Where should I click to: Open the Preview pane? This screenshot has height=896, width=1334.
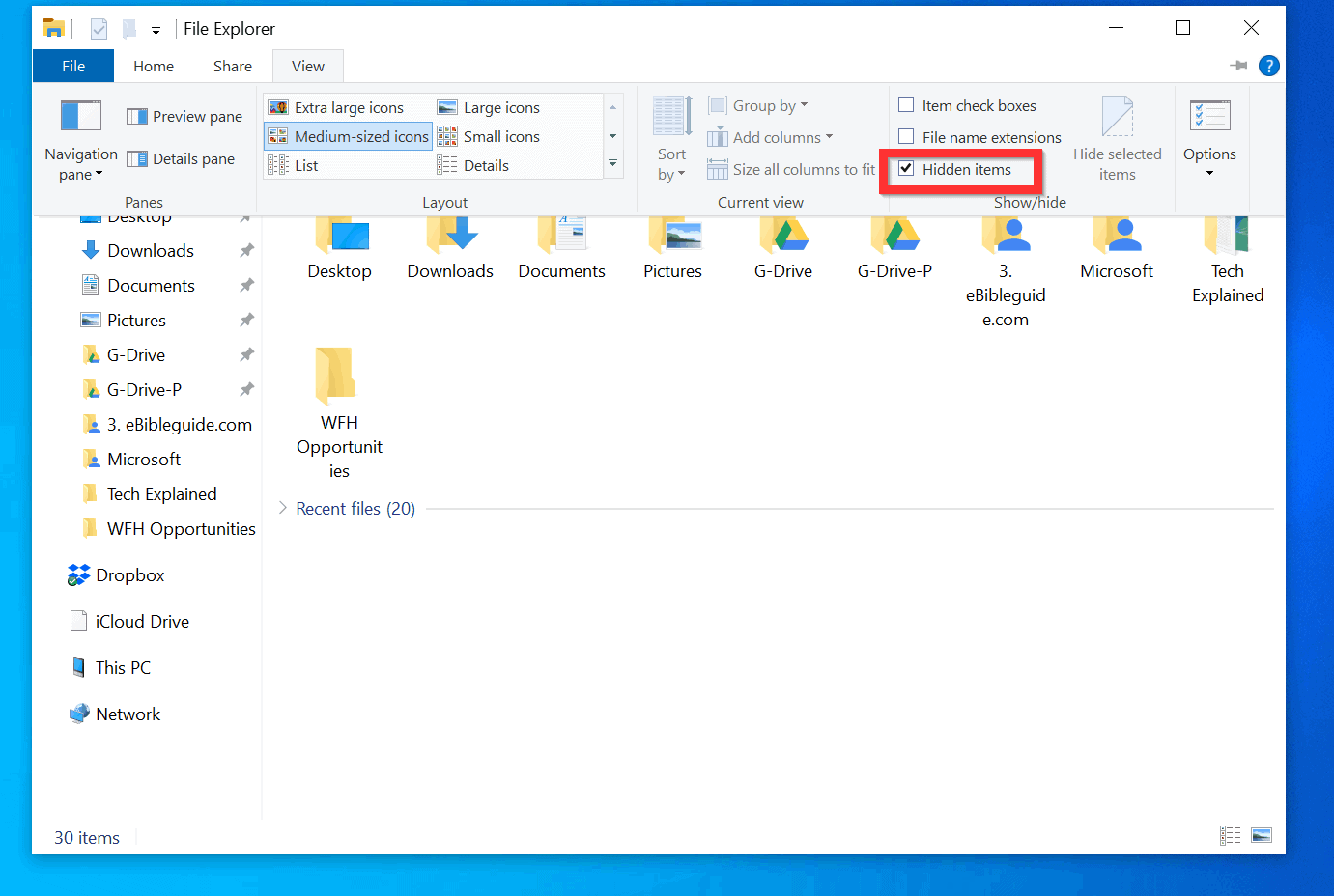coord(184,116)
